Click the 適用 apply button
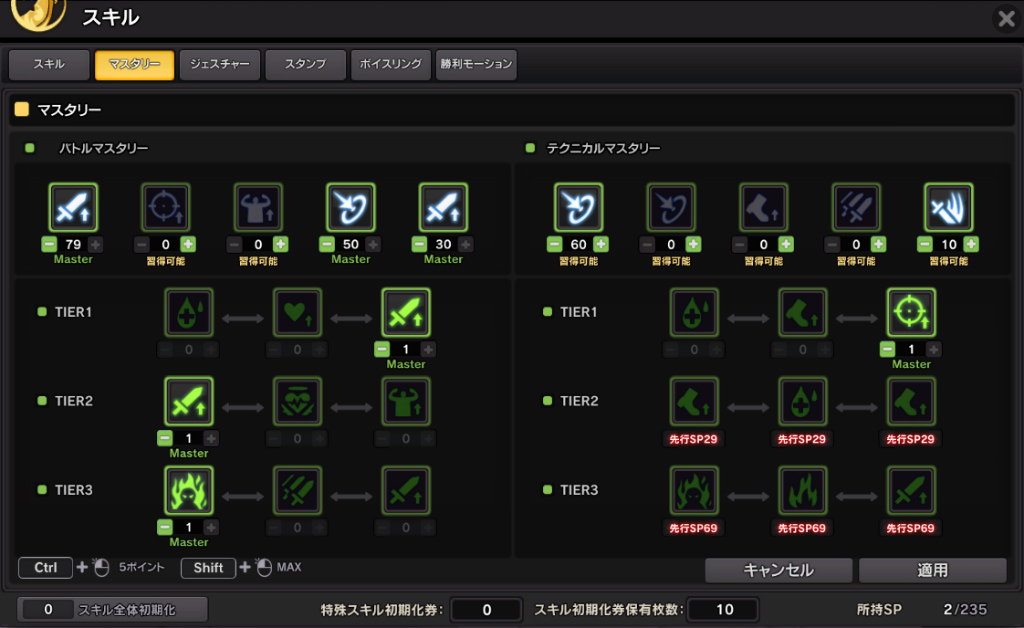 pyautogui.click(x=933, y=570)
